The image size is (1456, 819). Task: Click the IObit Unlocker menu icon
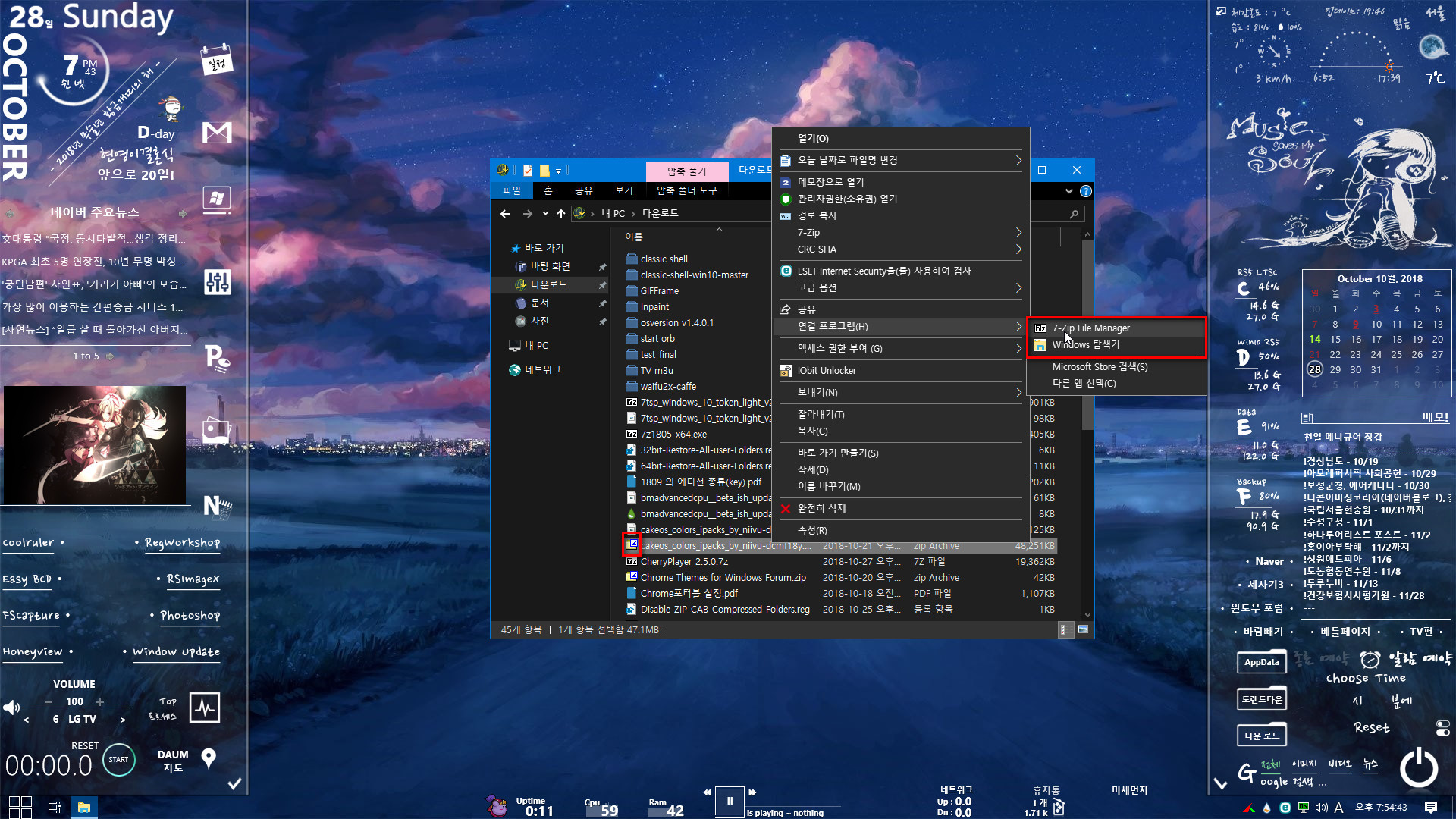tap(786, 371)
